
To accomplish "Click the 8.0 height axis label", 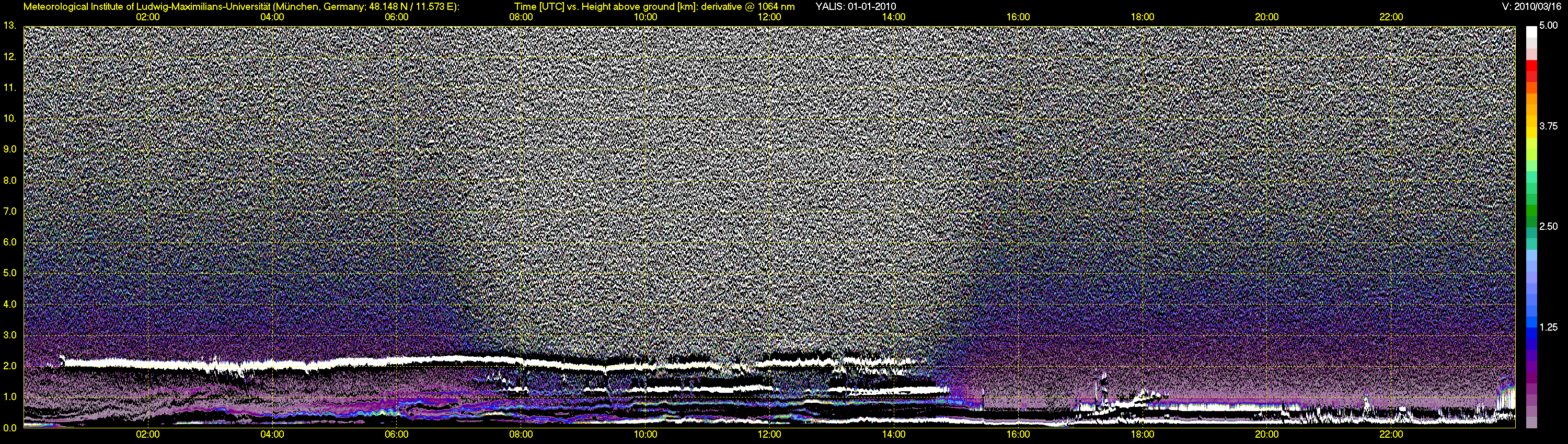I will coord(10,180).
